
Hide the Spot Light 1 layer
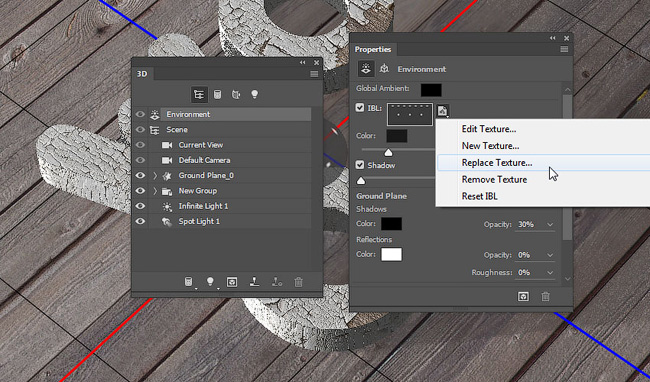click(x=140, y=221)
